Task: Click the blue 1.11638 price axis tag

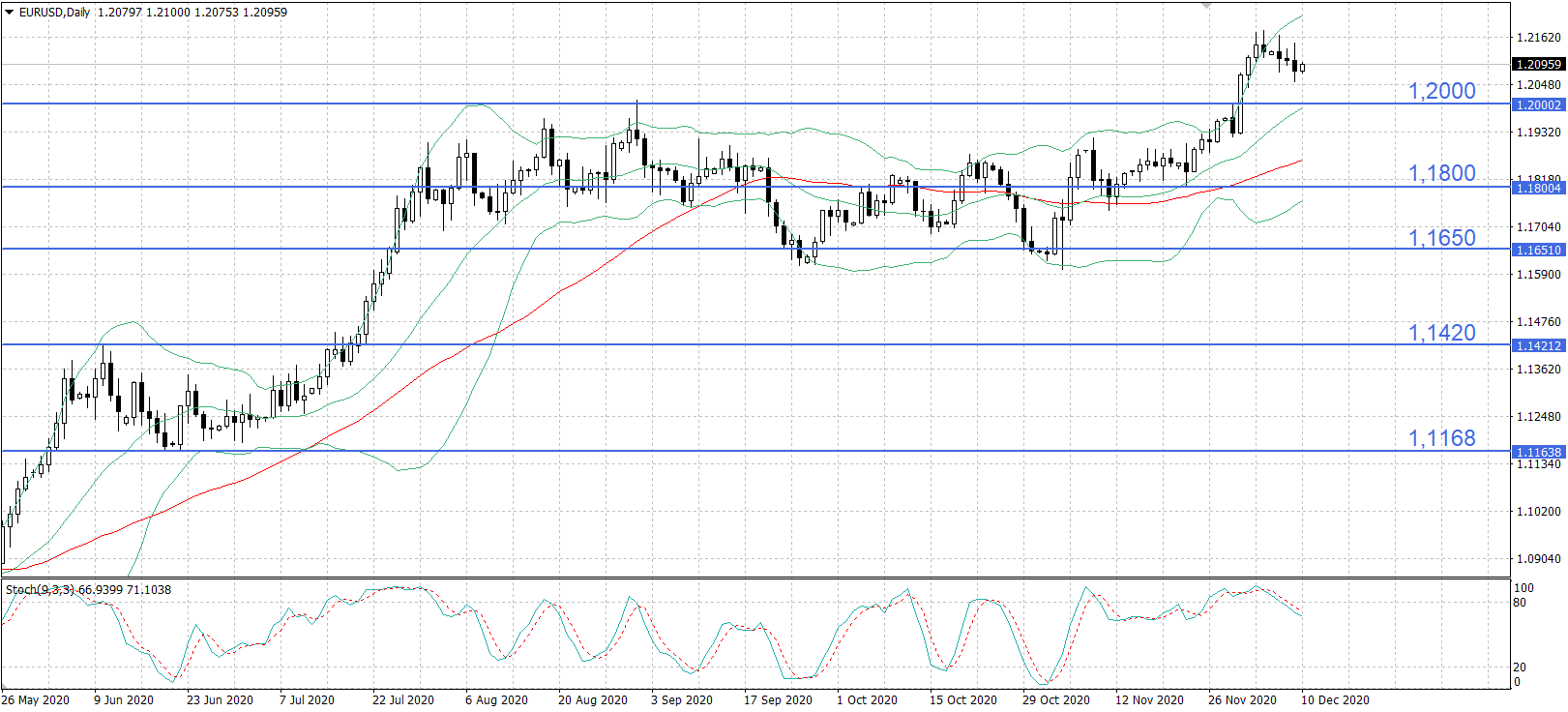Action: point(1537,452)
